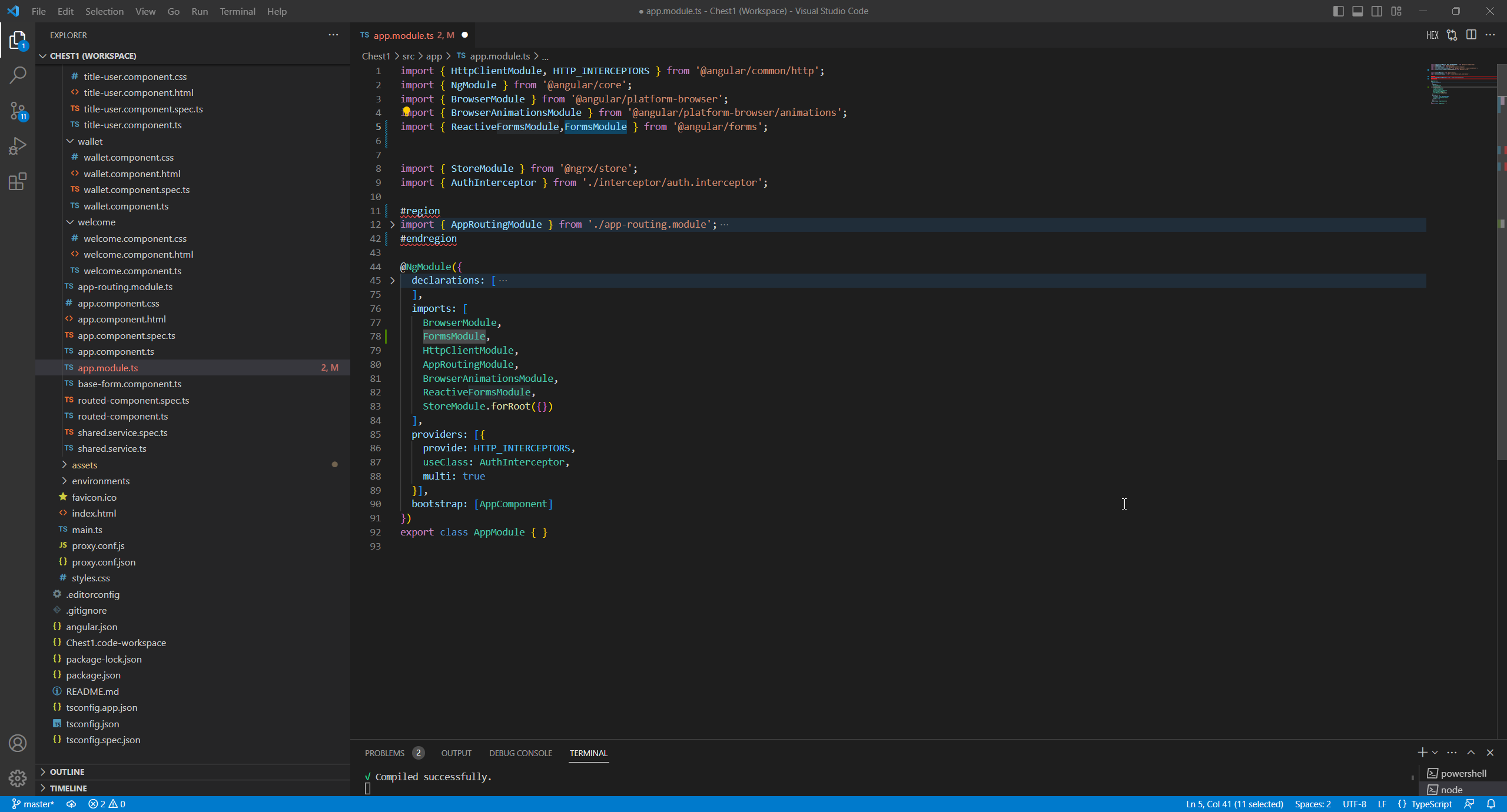Toggle the bottom Panel layout button
The width and height of the screenshot is (1507, 812).
1357,11
